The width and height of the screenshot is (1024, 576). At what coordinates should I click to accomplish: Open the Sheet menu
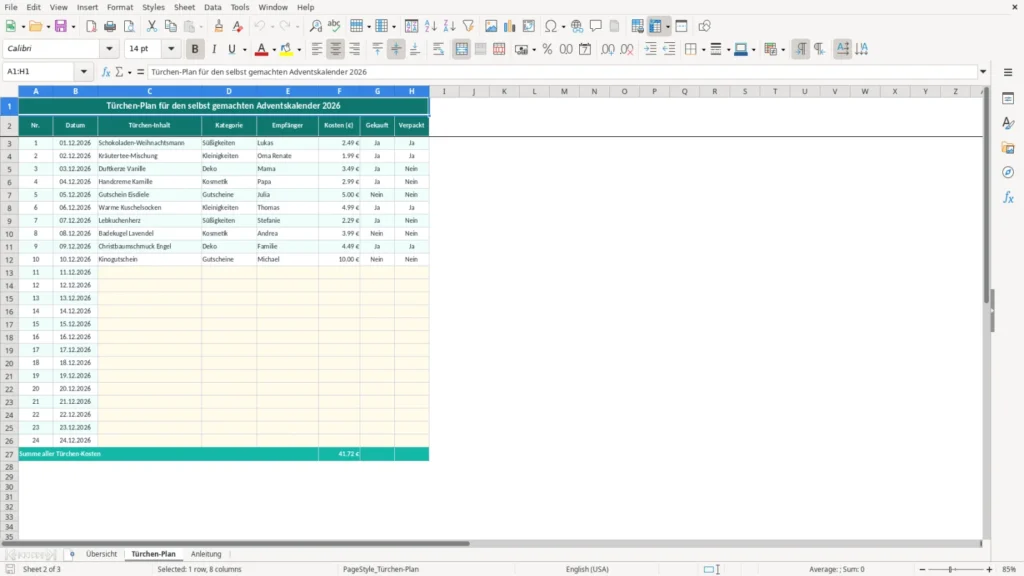184,7
